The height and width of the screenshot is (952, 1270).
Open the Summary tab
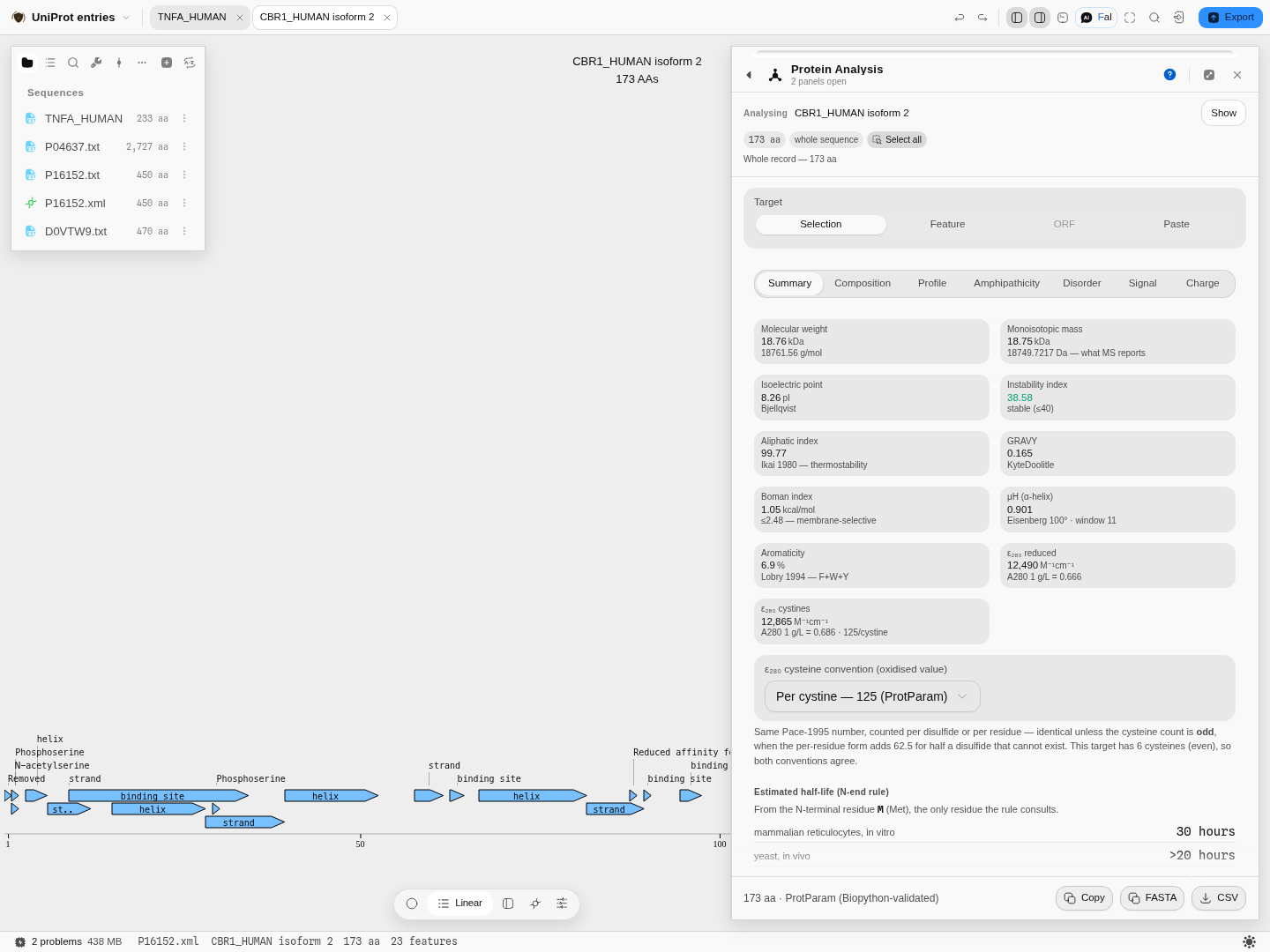point(789,284)
